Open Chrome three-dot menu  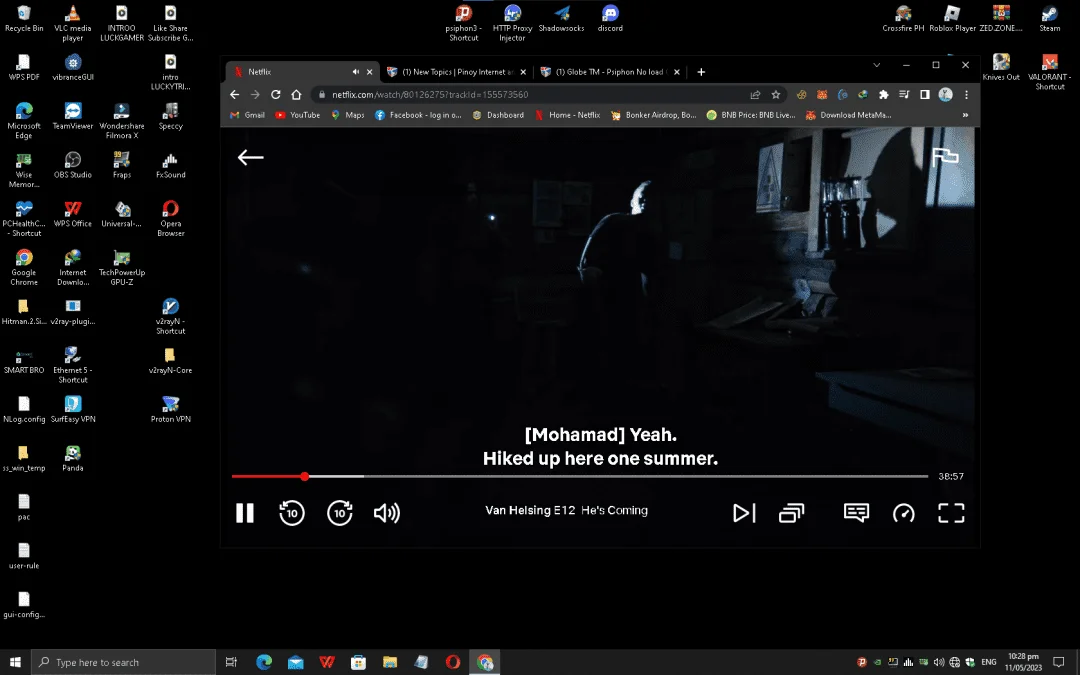coord(966,94)
